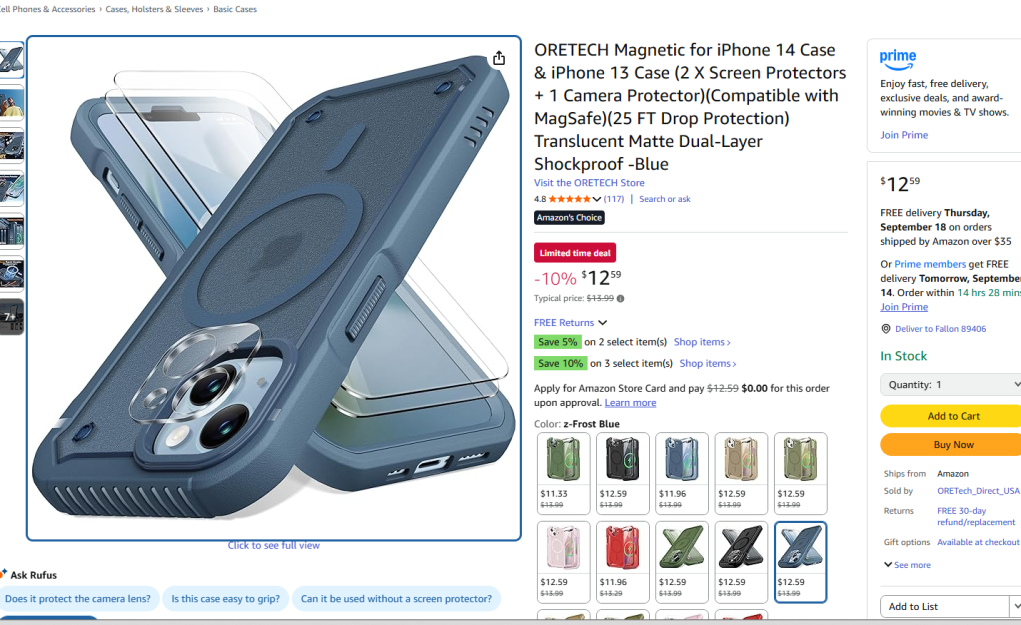The image size is (1021, 625).
Task: Click the Deliver to Fallon location pin icon
Action: (886, 329)
